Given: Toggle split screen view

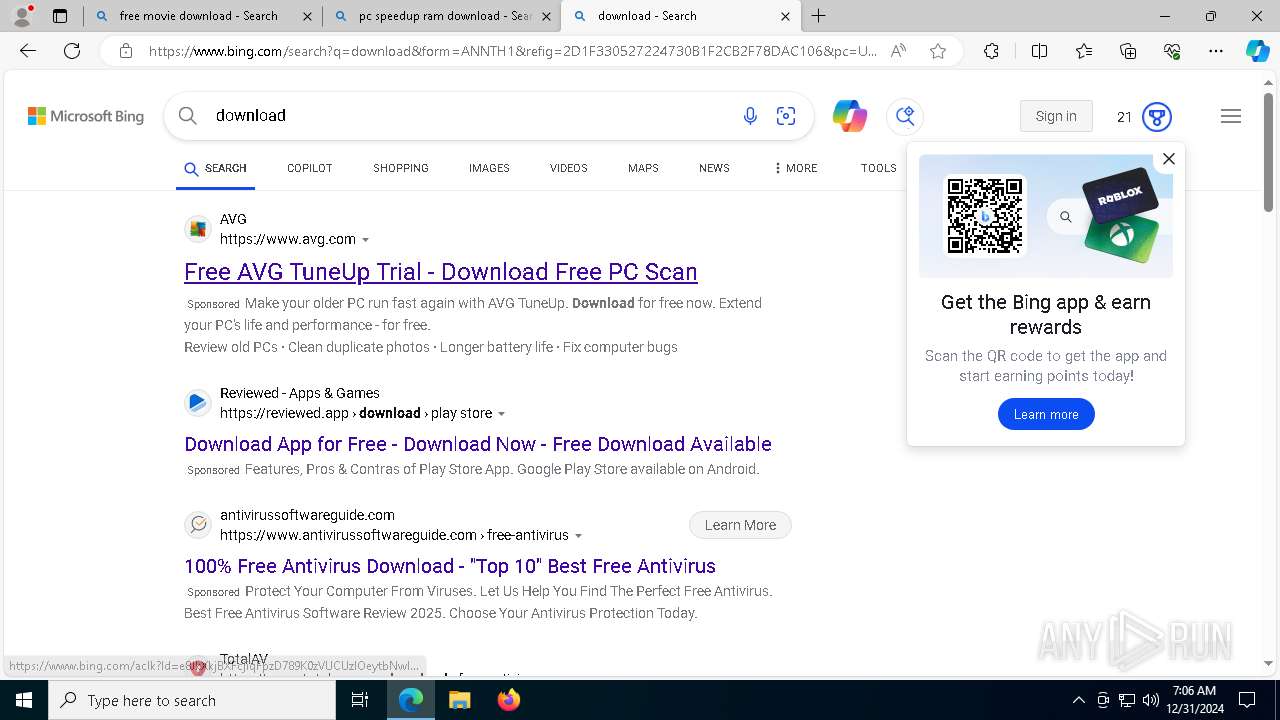Looking at the screenshot, I should (x=1039, y=51).
